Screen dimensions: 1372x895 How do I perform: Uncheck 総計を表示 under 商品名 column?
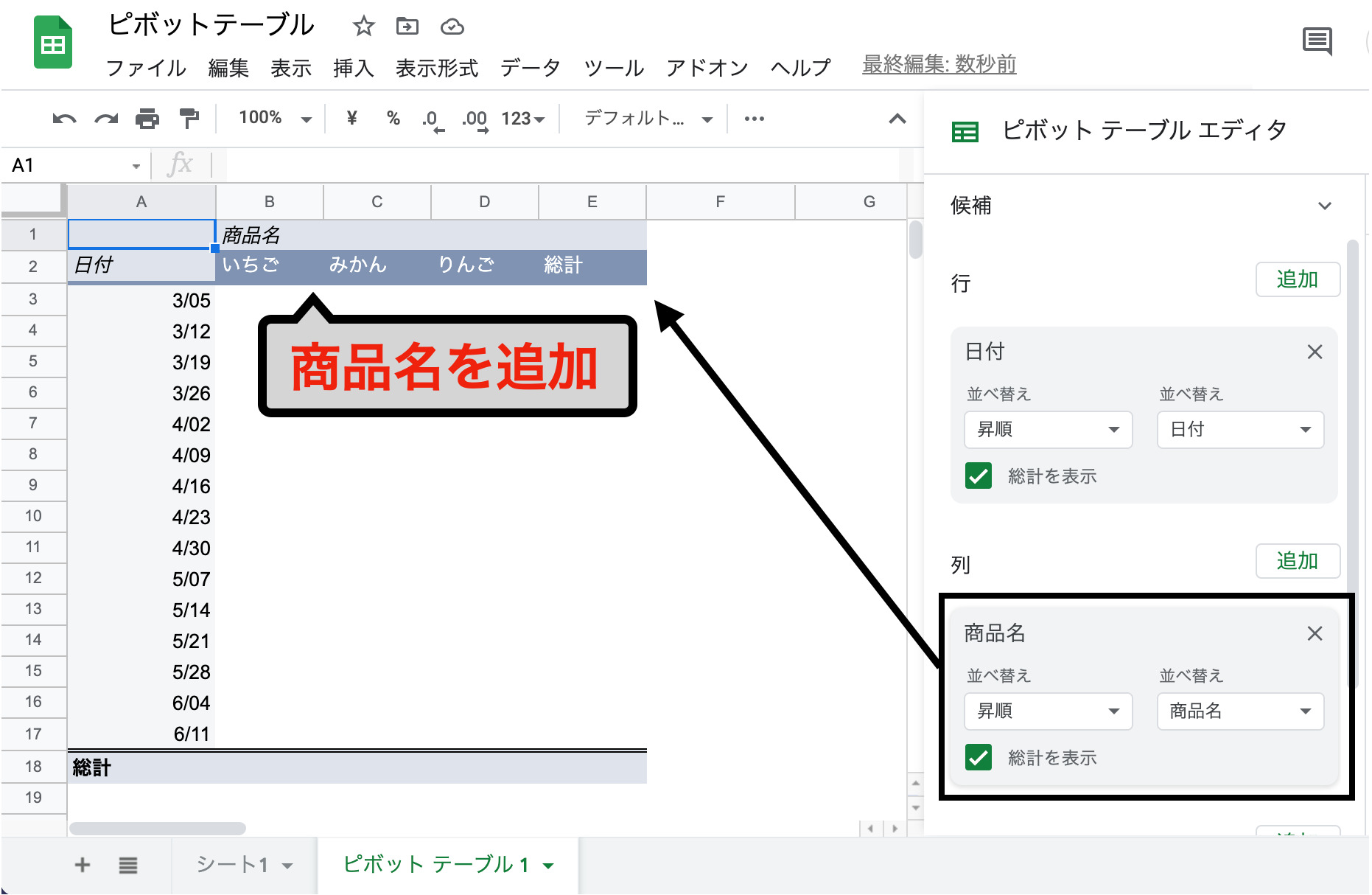click(979, 758)
